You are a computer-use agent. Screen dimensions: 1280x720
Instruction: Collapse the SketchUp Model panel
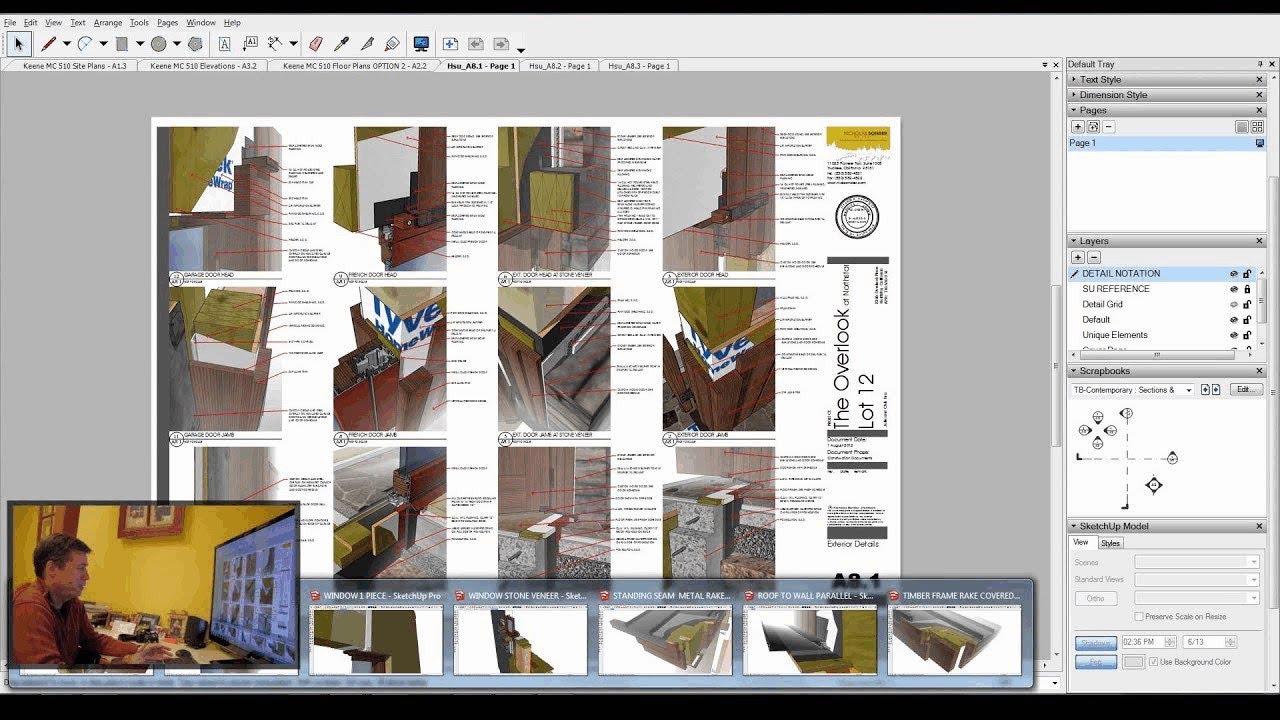click(x=1074, y=526)
